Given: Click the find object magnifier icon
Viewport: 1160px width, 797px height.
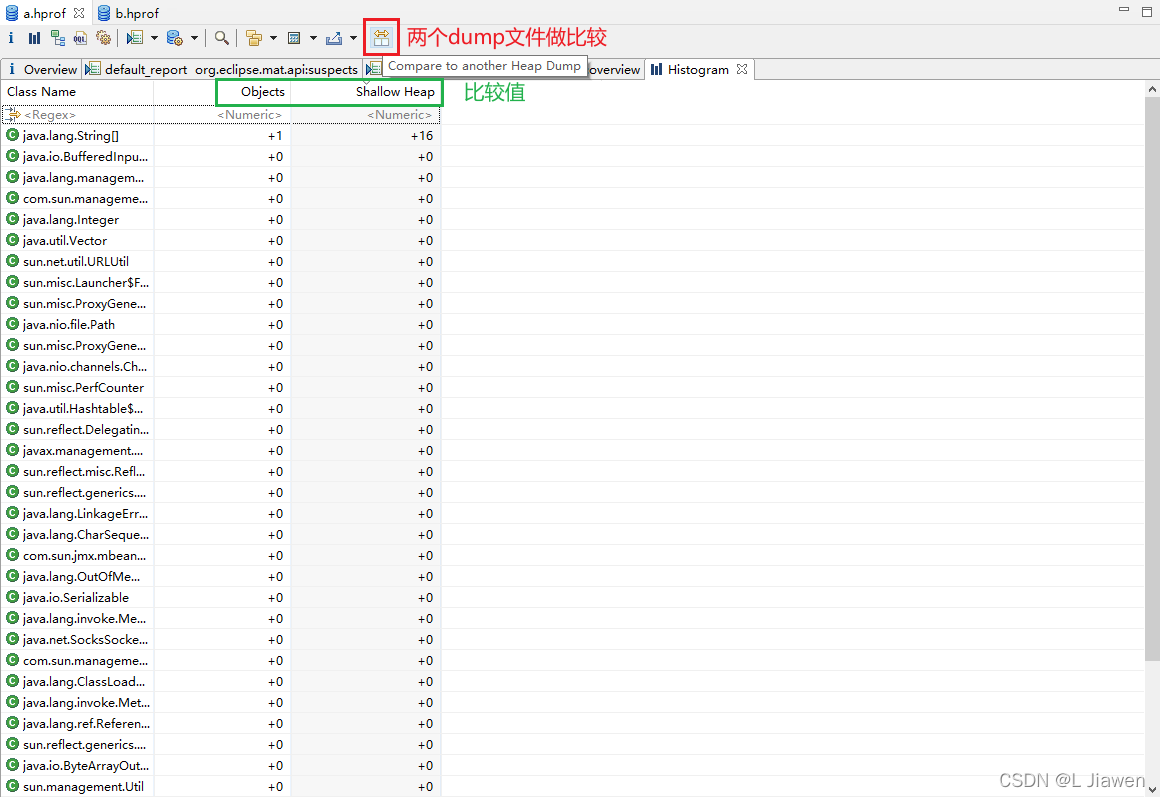Looking at the screenshot, I should coord(221,38).
